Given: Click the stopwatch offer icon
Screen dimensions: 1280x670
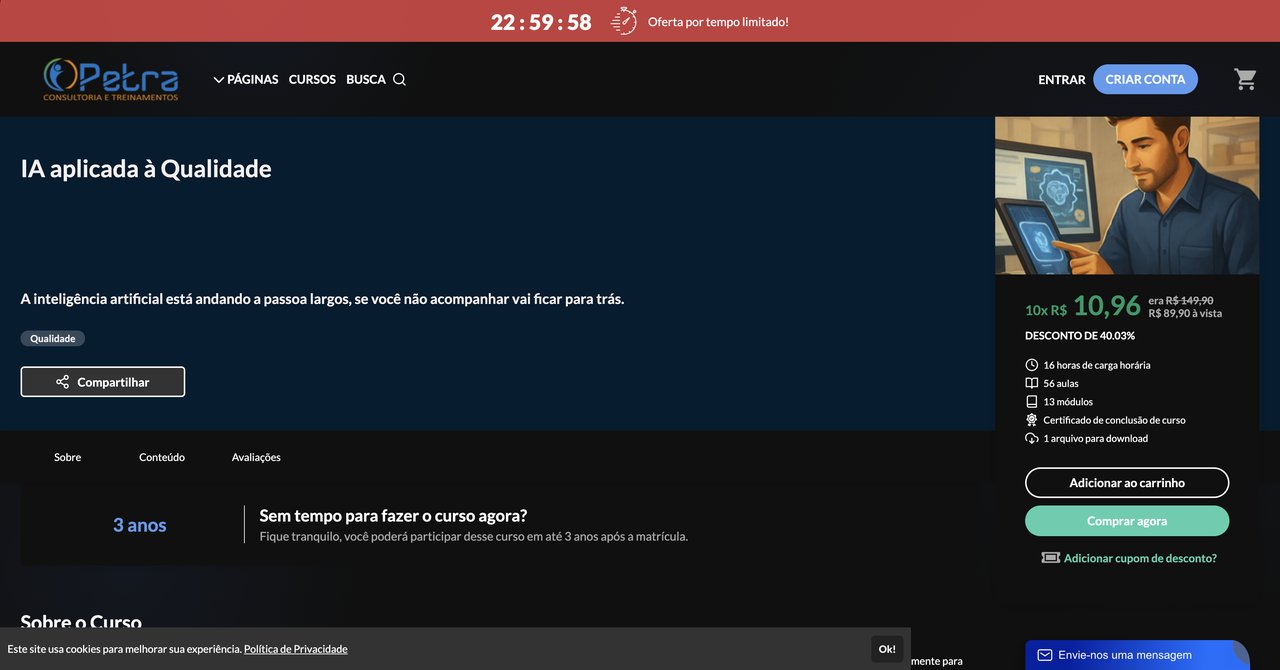Looking at the screenshot, I should pyautogui.click(x=624, y=21).
